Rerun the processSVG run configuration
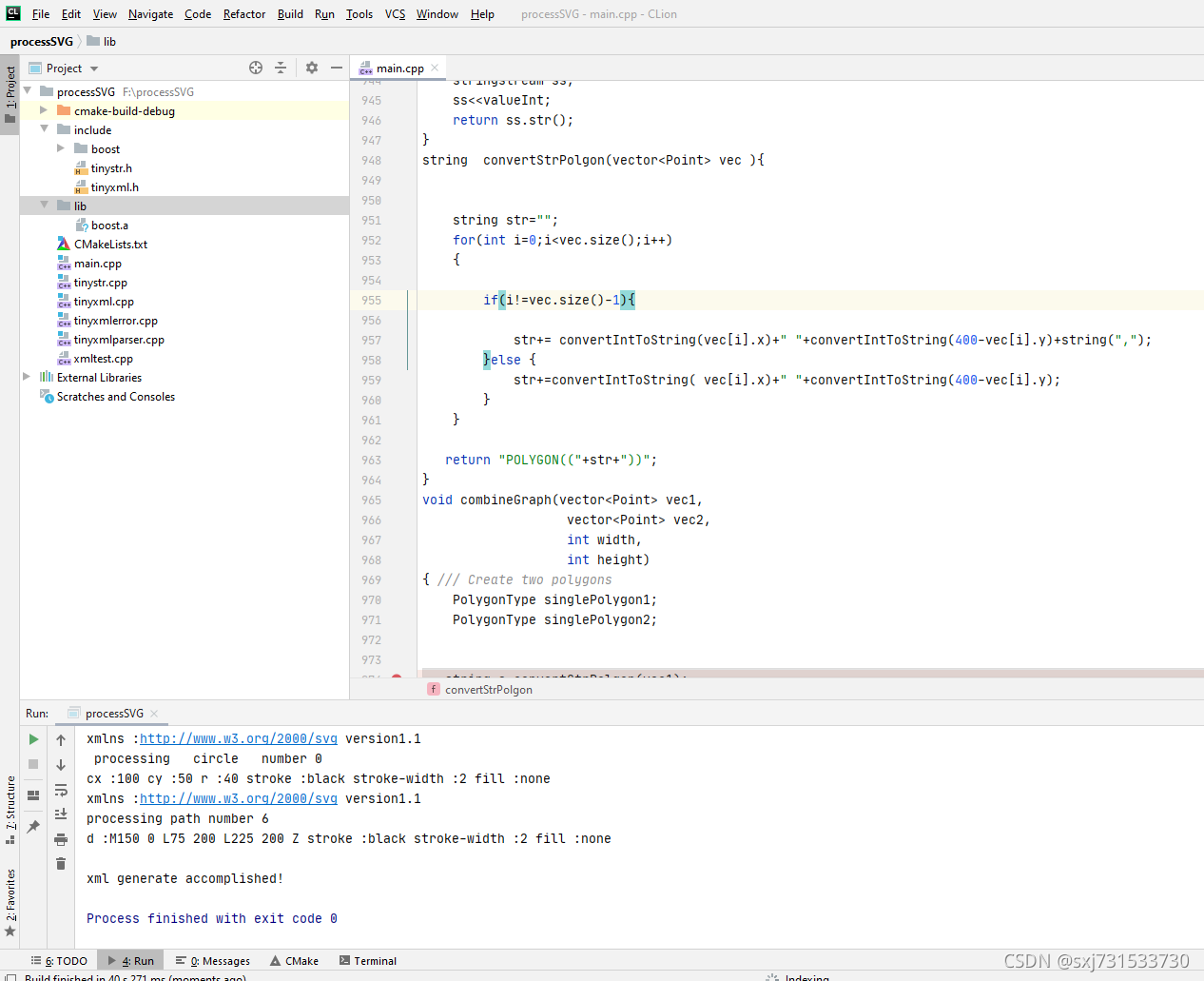 (x=32, y=739)
